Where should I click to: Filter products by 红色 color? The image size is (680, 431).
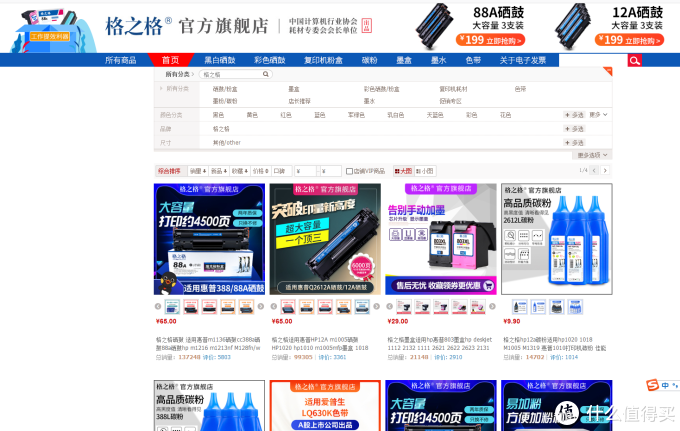point(286,115)
